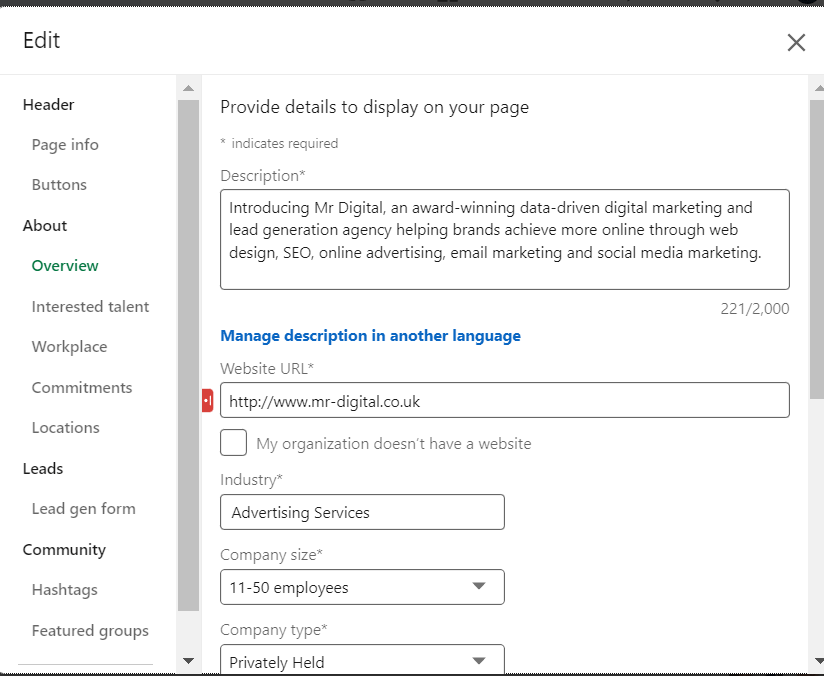Click the red icon beside Website URL field
Screen dimensions: 824x676
[x=207, y=400]
